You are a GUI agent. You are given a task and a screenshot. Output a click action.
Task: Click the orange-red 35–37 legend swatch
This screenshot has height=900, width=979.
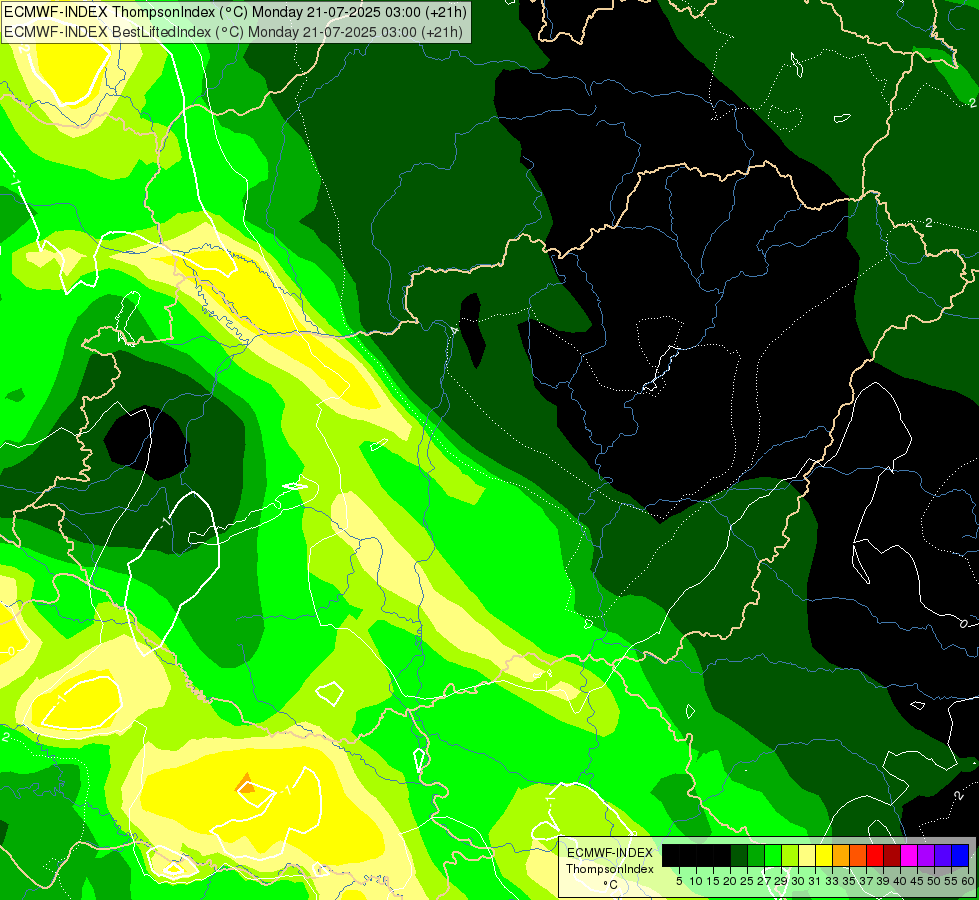click(858, 855)
